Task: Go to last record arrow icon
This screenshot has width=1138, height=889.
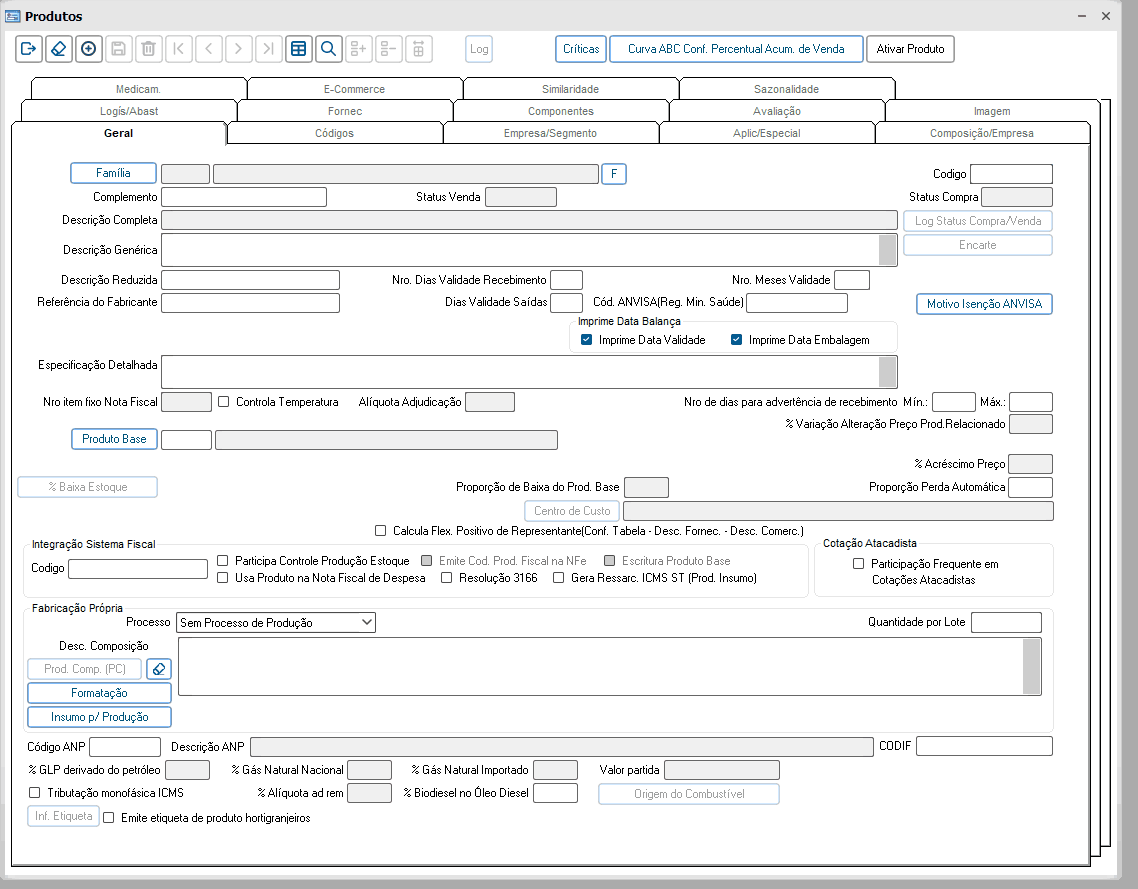Action: (x=269, y=49)
